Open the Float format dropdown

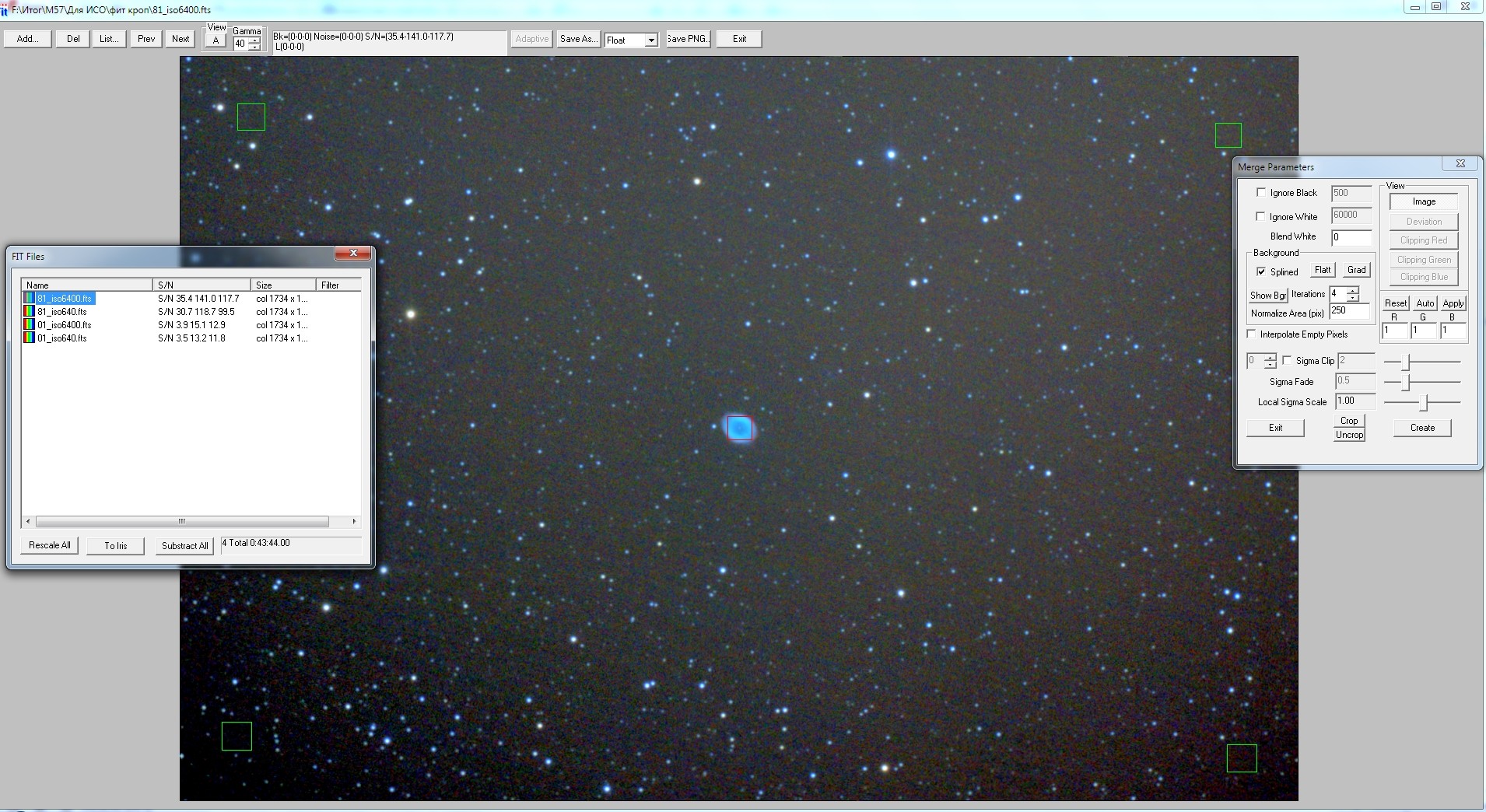tap(651, 40)
